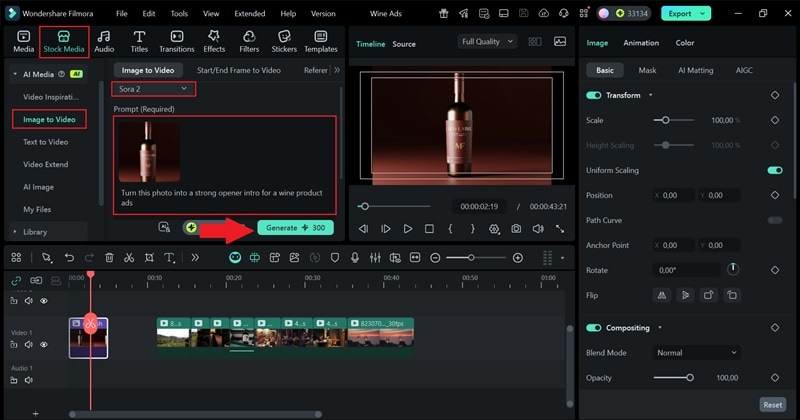Select the Split scissors tool in toolbar
This screenshot has height=420, width=800.
129,258
